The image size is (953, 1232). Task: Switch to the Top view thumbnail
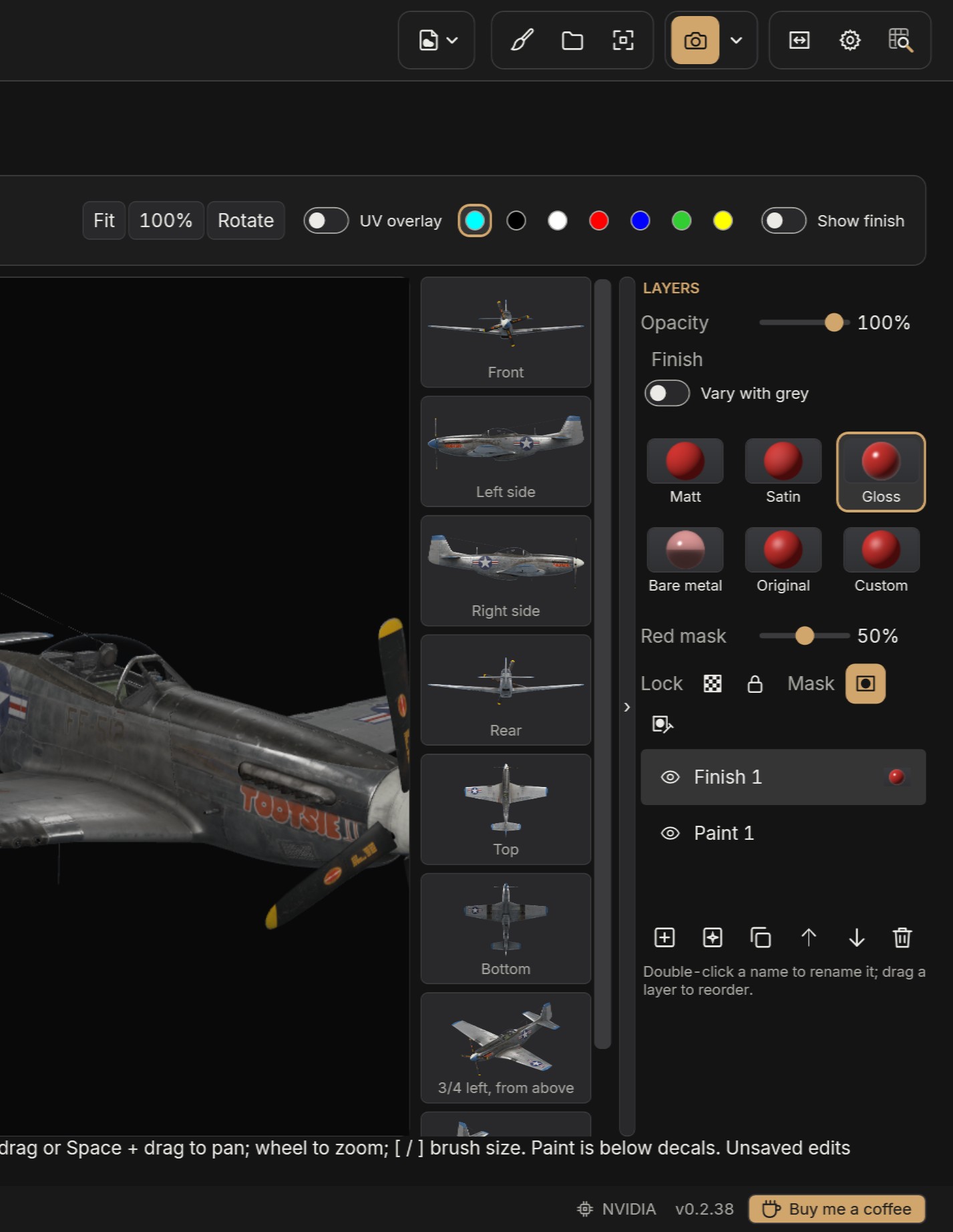click(x=506, y=810)
